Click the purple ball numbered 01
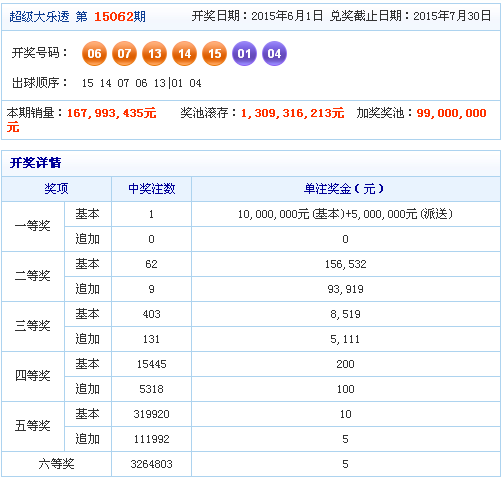 244,53
